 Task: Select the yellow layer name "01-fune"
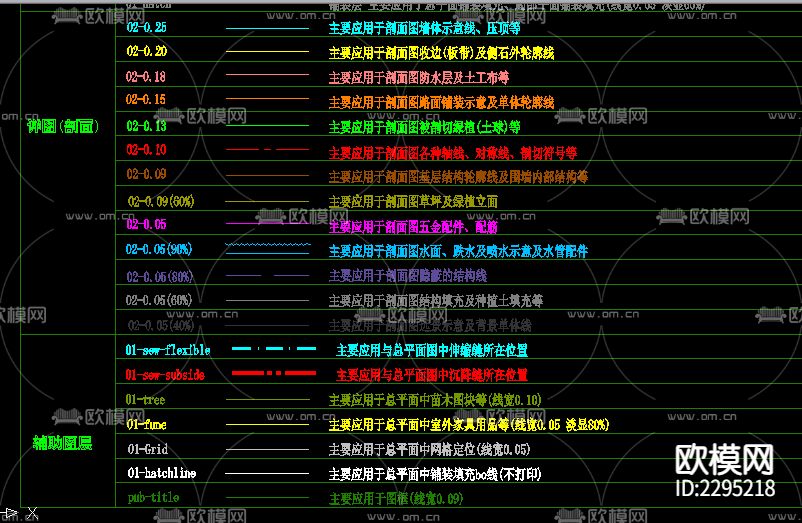pyautogui.click(x=147, y=424)
